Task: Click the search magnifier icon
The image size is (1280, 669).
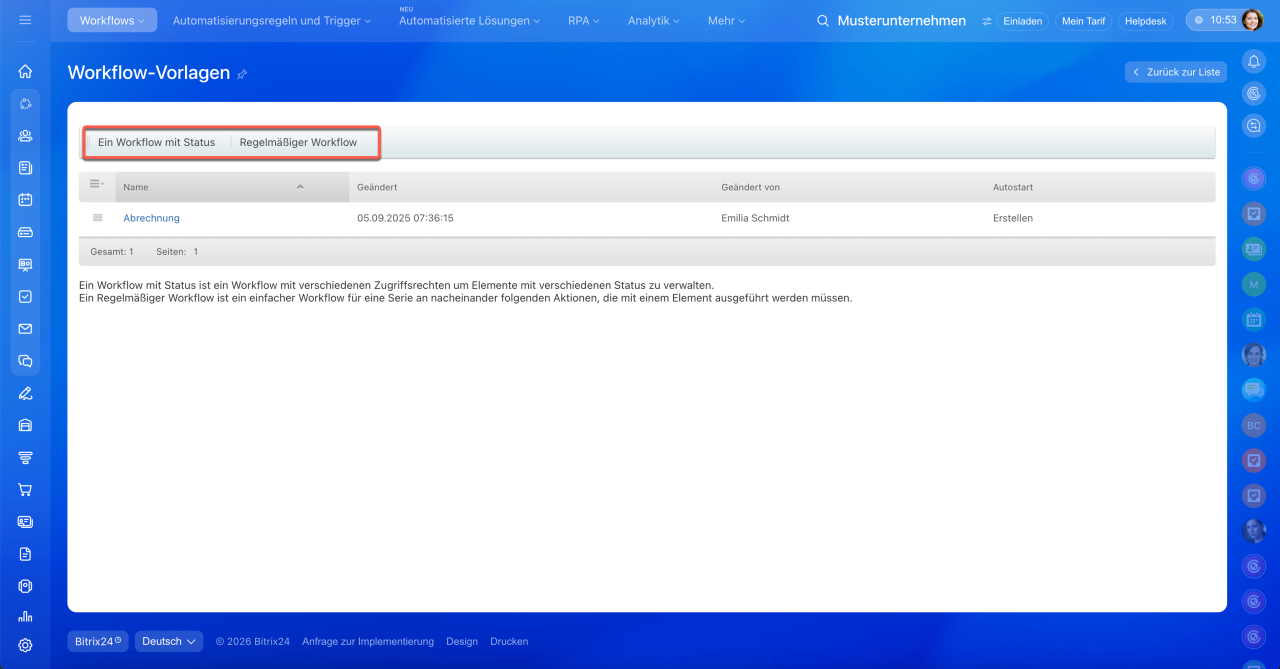Action: tap(823, 21)
